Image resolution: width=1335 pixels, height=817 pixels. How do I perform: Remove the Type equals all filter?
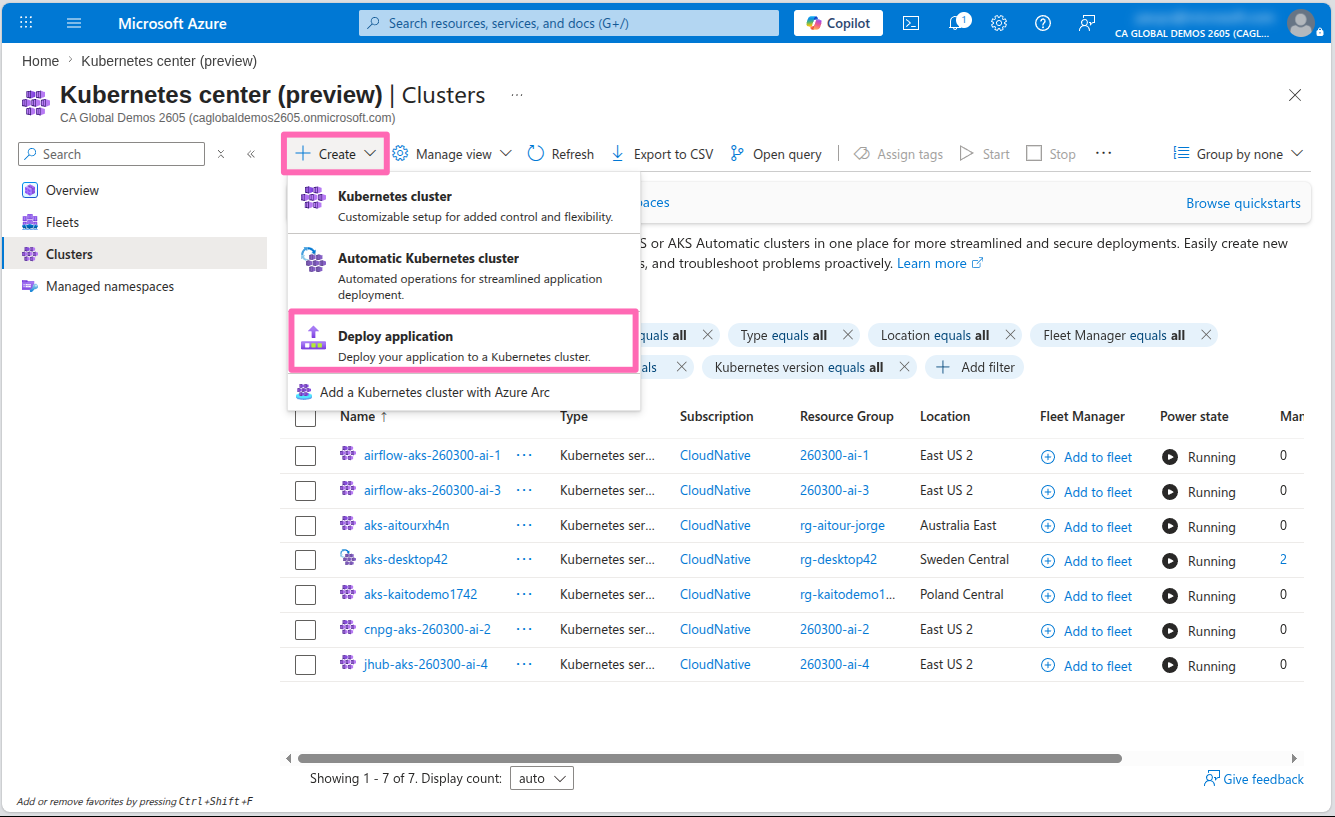848,335
